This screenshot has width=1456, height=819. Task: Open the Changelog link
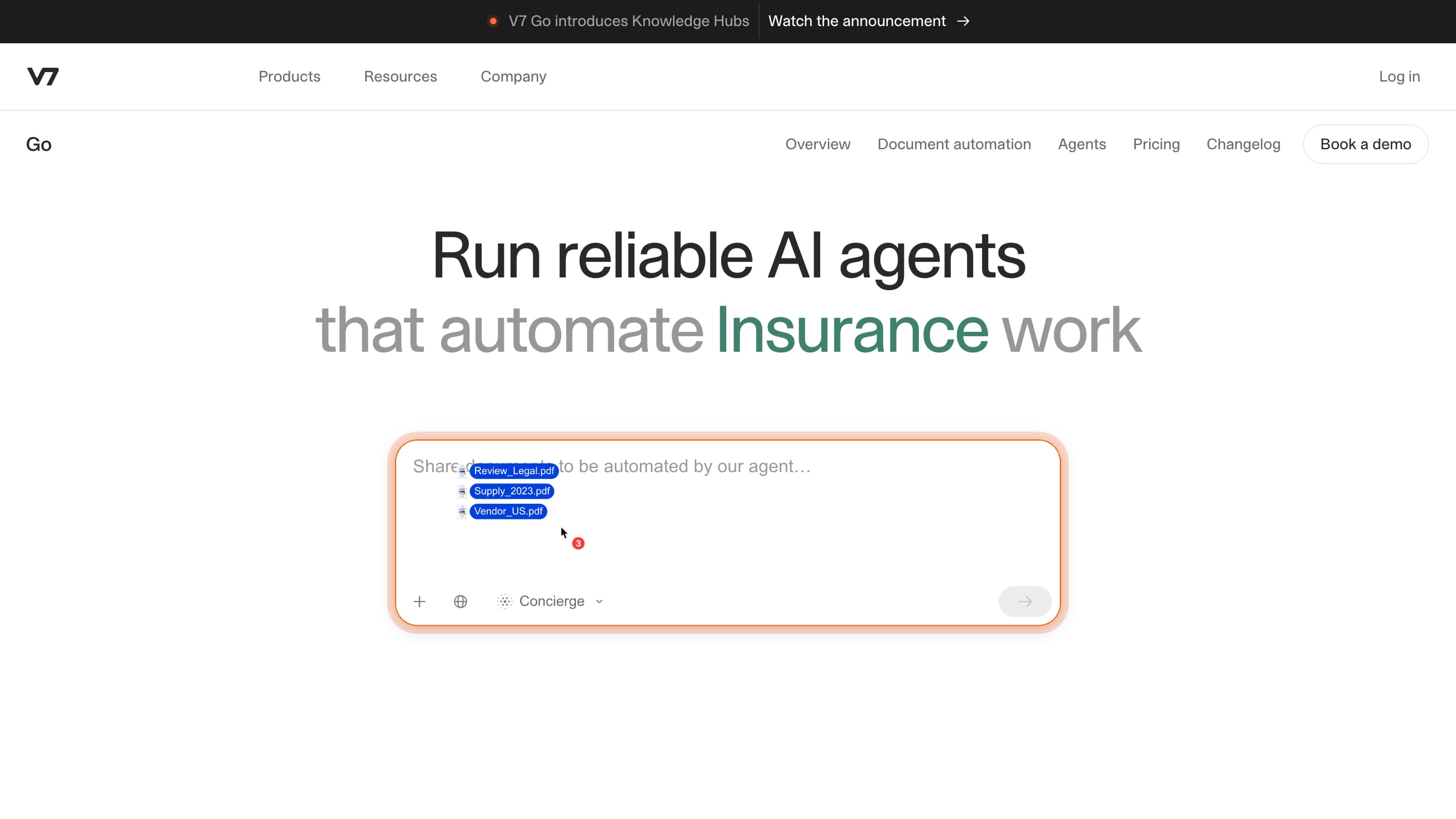pyautogui.click(x=1243, y=144)
